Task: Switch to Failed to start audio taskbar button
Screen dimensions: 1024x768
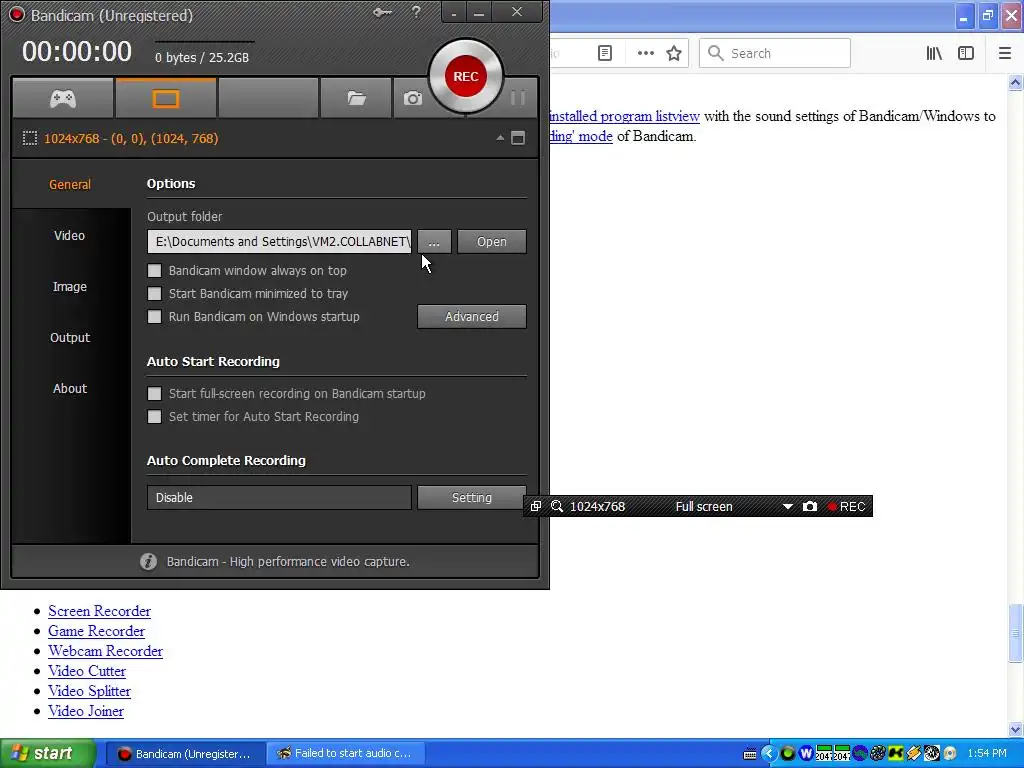Action: click(x=345, y=754)
